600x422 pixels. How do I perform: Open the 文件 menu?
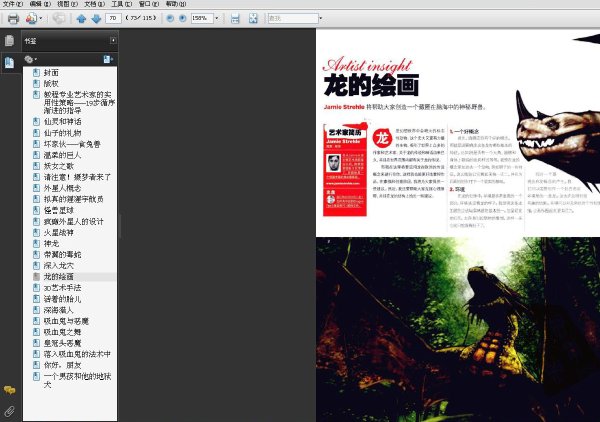[13, 4]
